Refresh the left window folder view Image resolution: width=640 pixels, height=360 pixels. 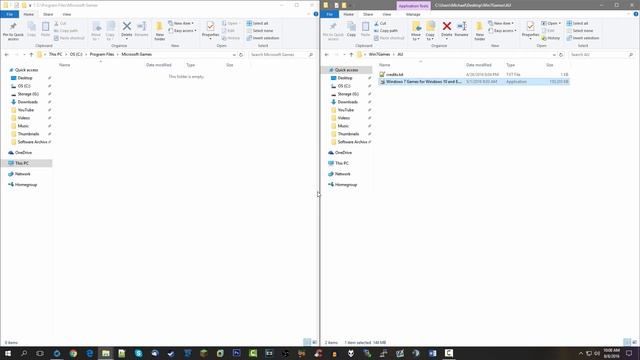click(241, 54)
